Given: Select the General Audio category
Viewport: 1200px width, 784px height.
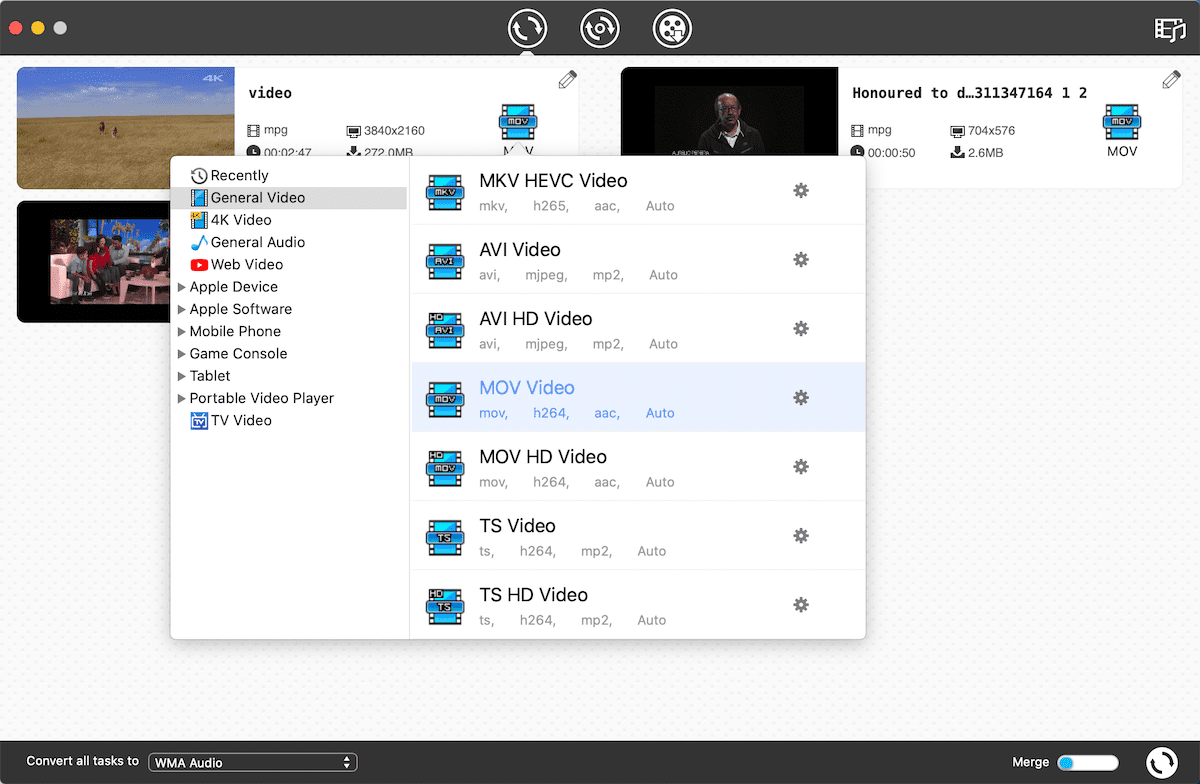Looking at the screenshot, I should click(x=257, y=242).
